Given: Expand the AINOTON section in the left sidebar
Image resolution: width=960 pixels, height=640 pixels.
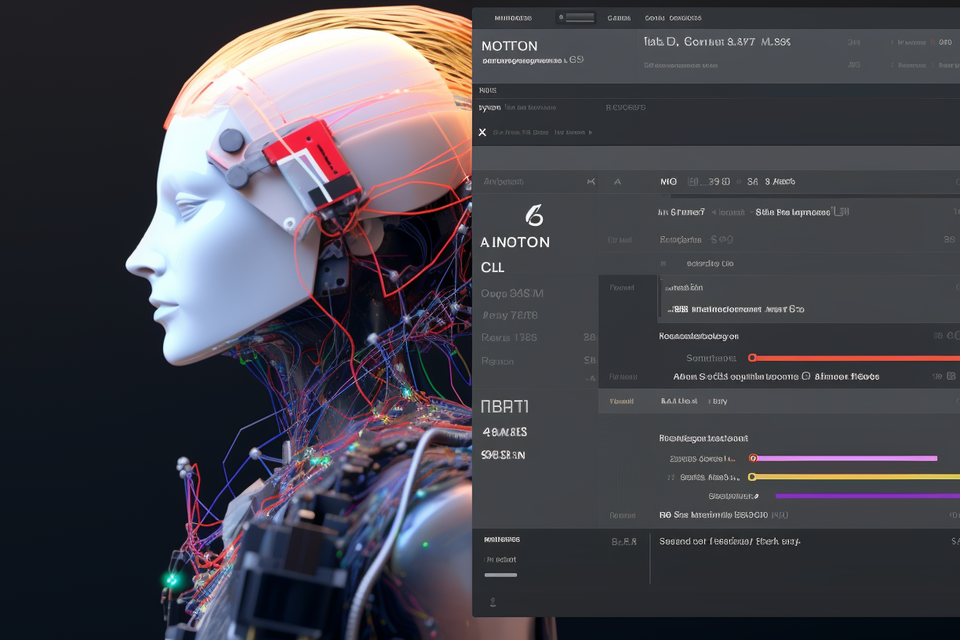Looking at the screenshot, I should pyautogui.click(x=515, y=242).
